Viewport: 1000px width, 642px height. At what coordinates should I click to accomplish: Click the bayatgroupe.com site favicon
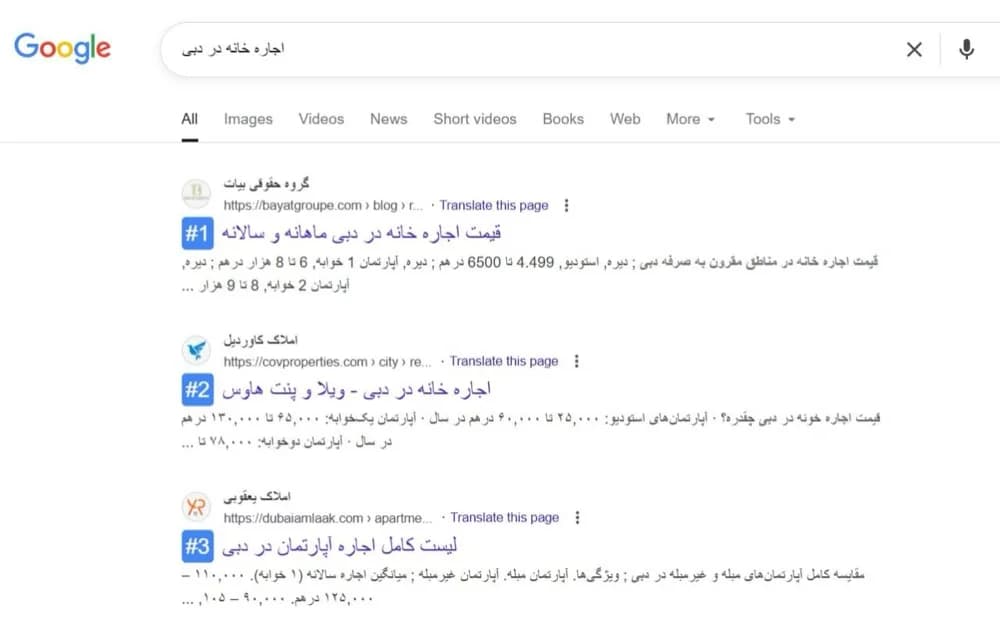[196, 193]
